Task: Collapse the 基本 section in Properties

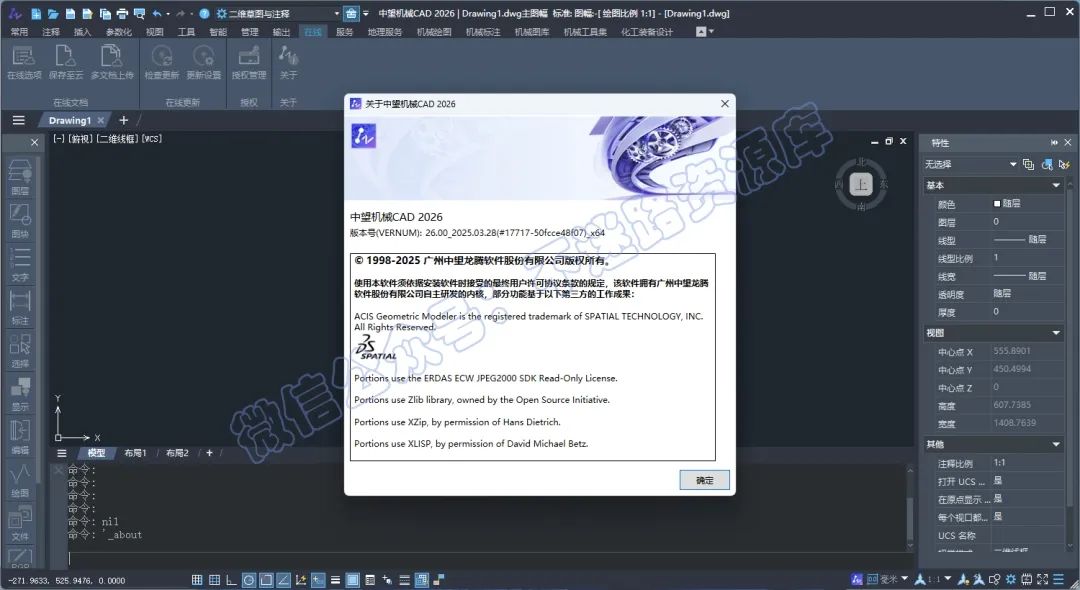Action: point(1056,185)
